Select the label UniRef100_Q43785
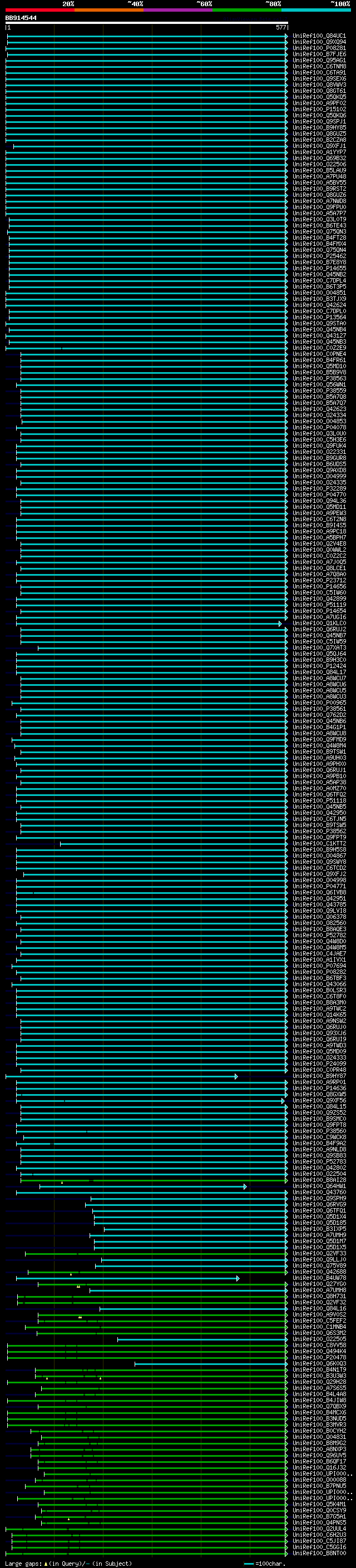Viewport: 356px width, 1568px height. tap(319, 905)
